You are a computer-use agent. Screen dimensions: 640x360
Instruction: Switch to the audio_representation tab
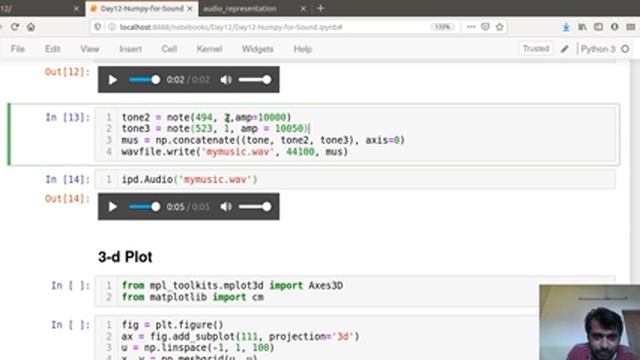click(x=240, y=9)
